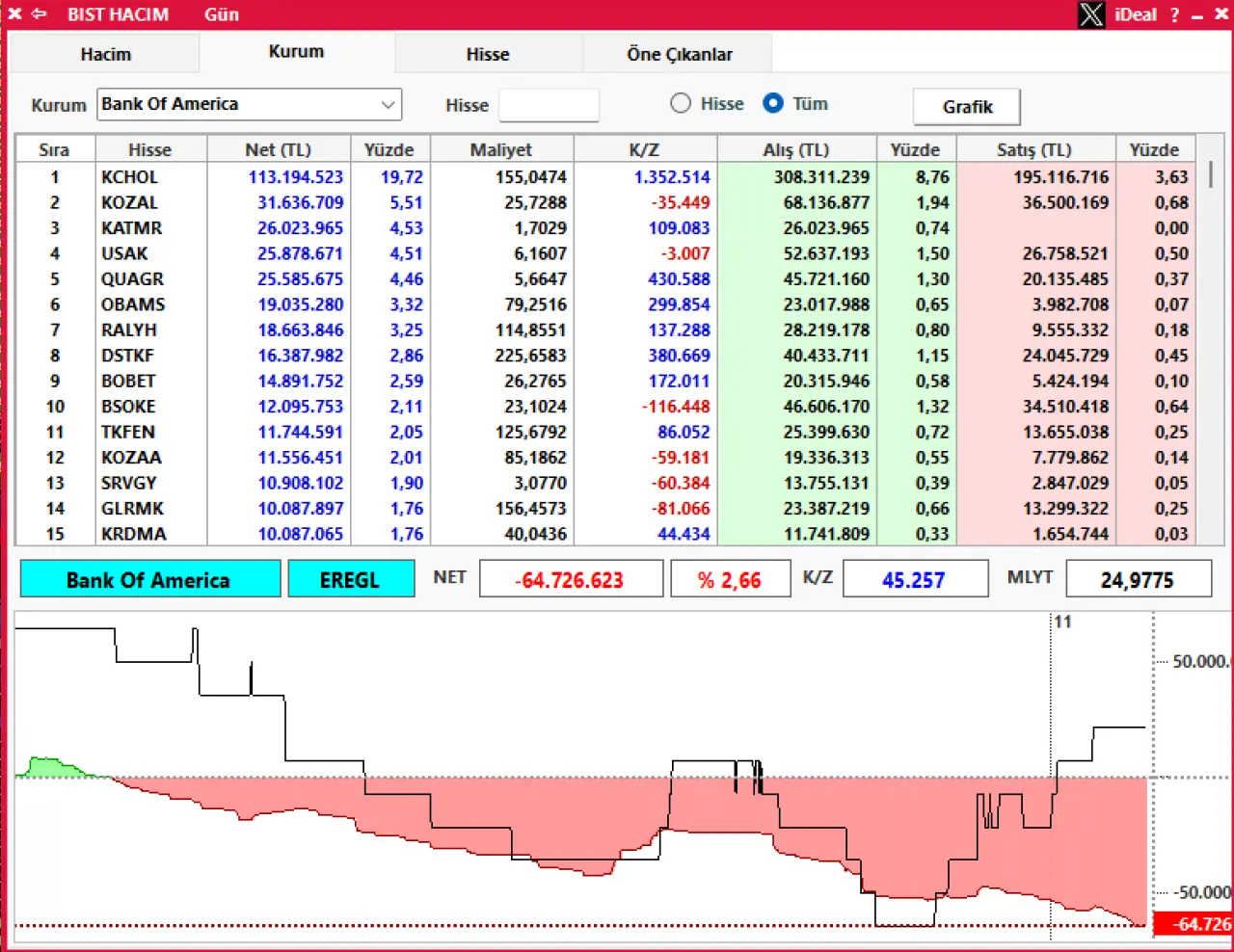This screenshot has width=1234, height=952.
Task: Click the MLYT 24,9775 field
Action: [x=1138, y=580]
